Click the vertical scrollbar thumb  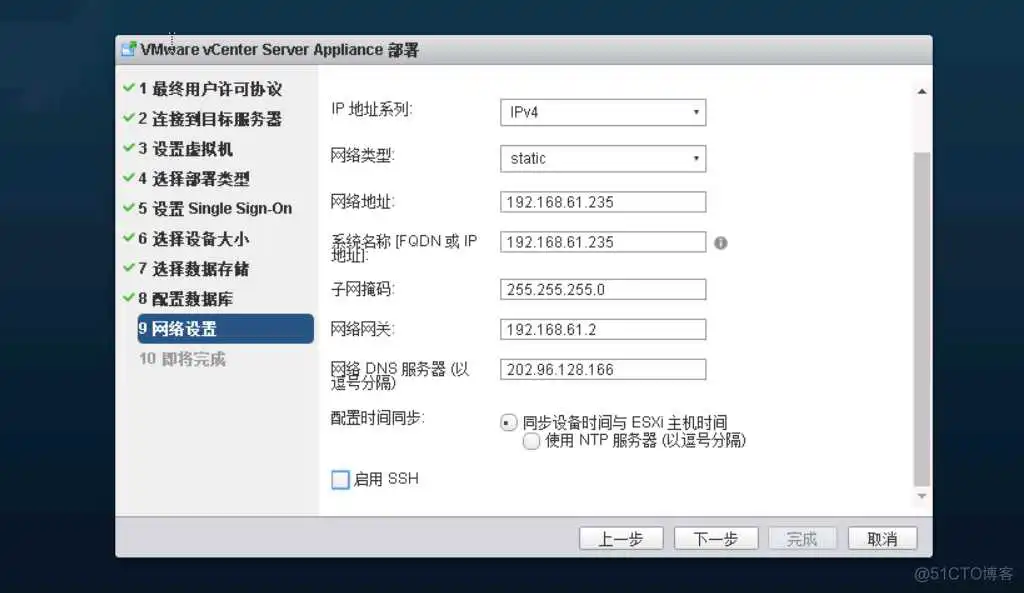[x=921, y=319]
